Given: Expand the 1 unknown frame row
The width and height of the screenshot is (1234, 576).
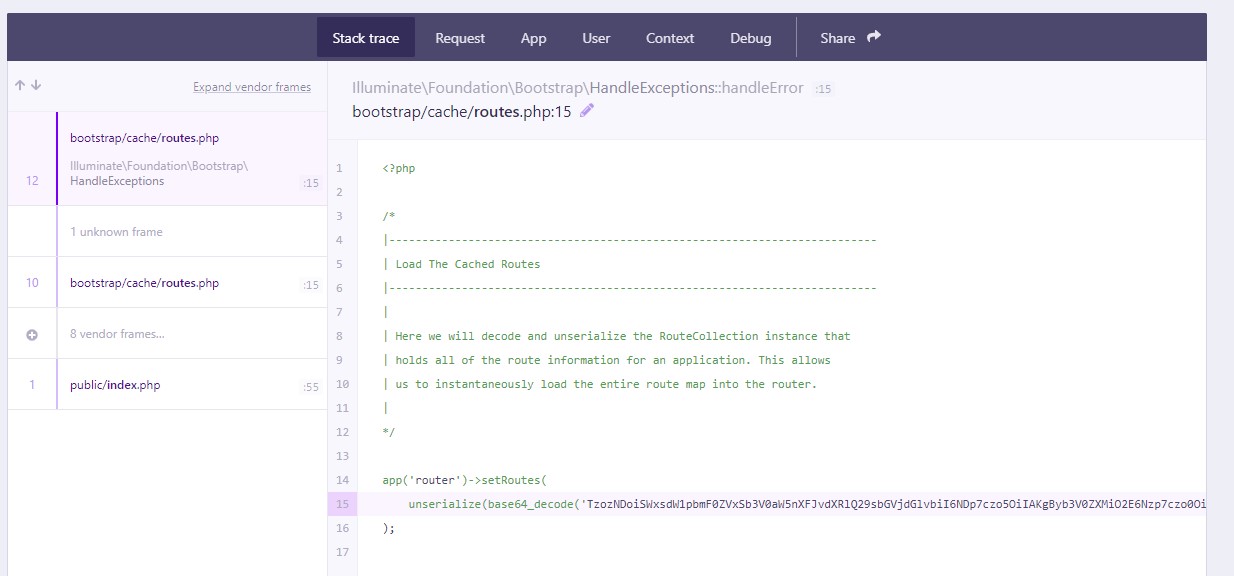Looking at the screenshot, I should [116, 232].
